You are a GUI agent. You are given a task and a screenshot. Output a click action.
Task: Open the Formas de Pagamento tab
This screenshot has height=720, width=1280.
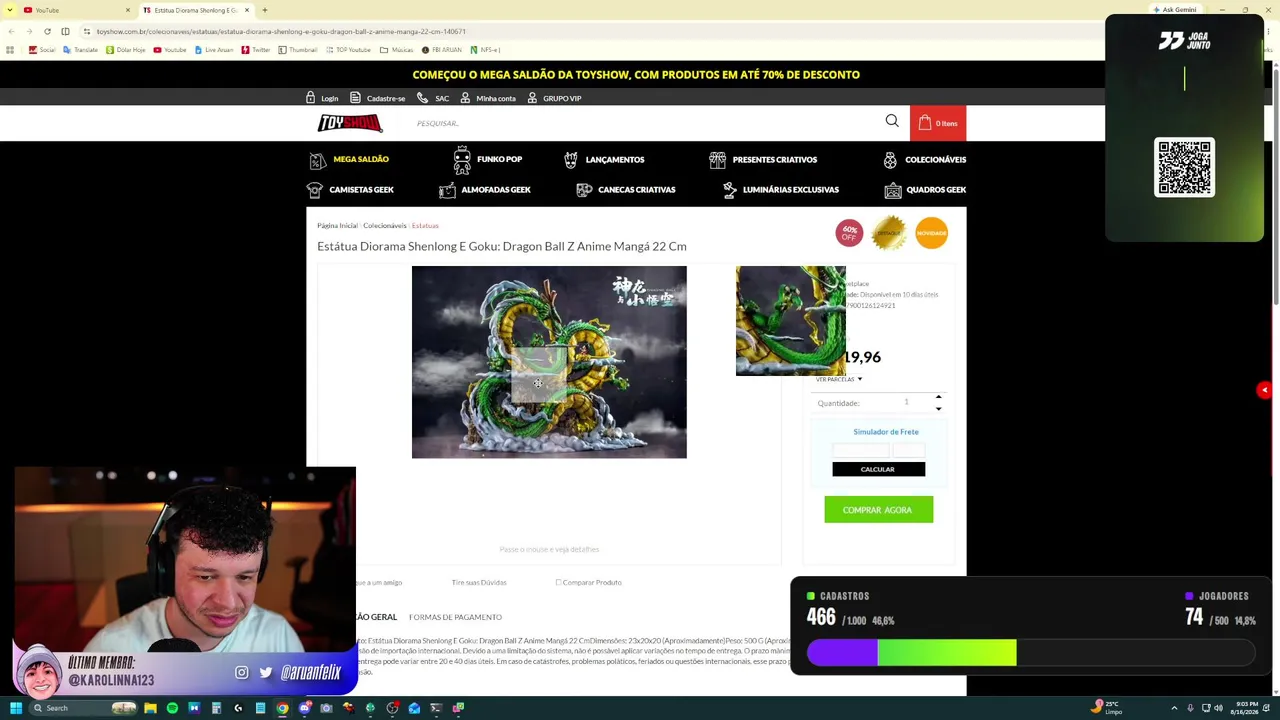pyautogui.click(x=455, y=617)
